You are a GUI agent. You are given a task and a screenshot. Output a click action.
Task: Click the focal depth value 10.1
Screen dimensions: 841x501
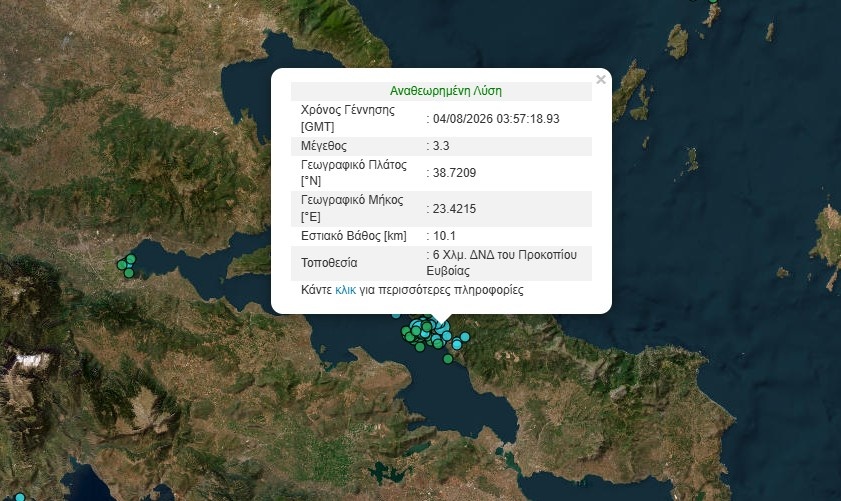pos(444,235)
